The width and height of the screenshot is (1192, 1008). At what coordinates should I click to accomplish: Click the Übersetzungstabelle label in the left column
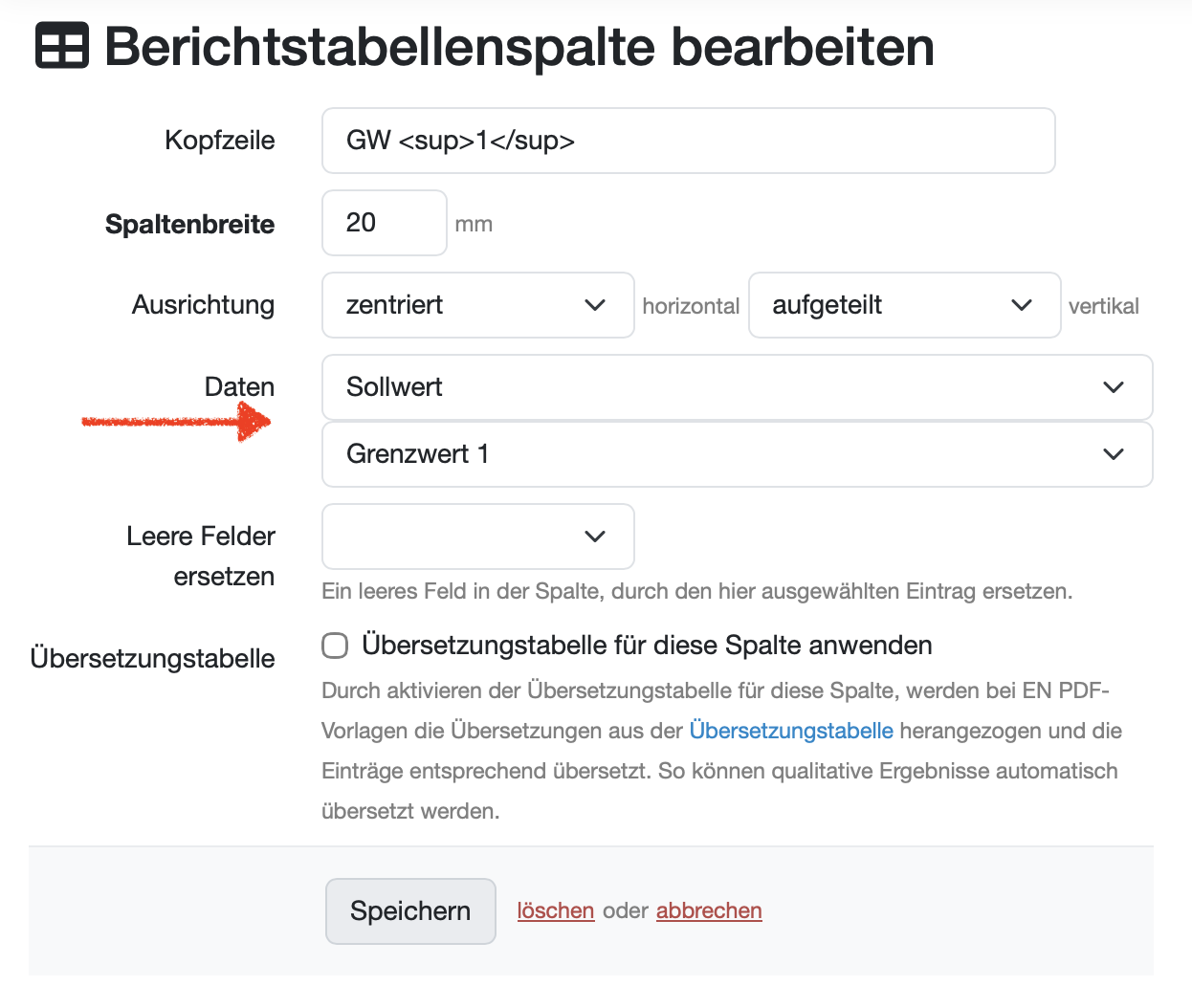tap(152, 659)
